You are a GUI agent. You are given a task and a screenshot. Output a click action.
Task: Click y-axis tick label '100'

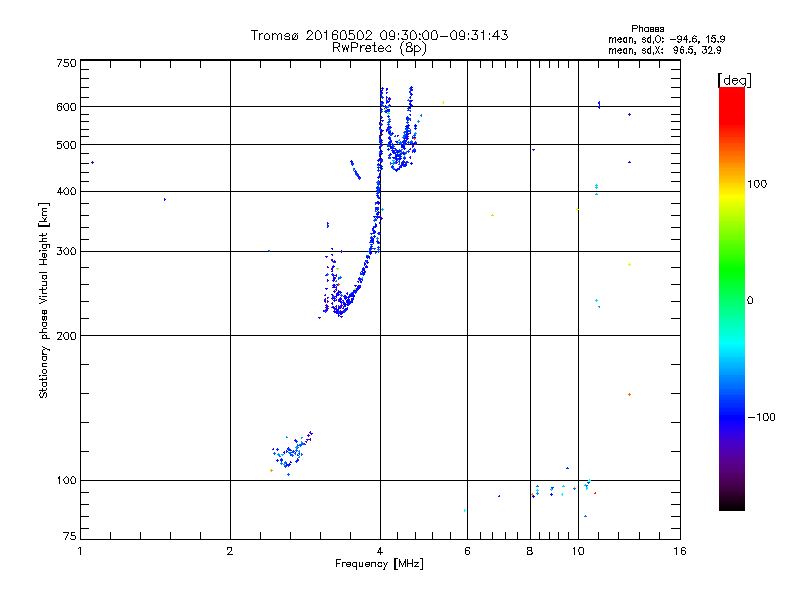point(66,480)
